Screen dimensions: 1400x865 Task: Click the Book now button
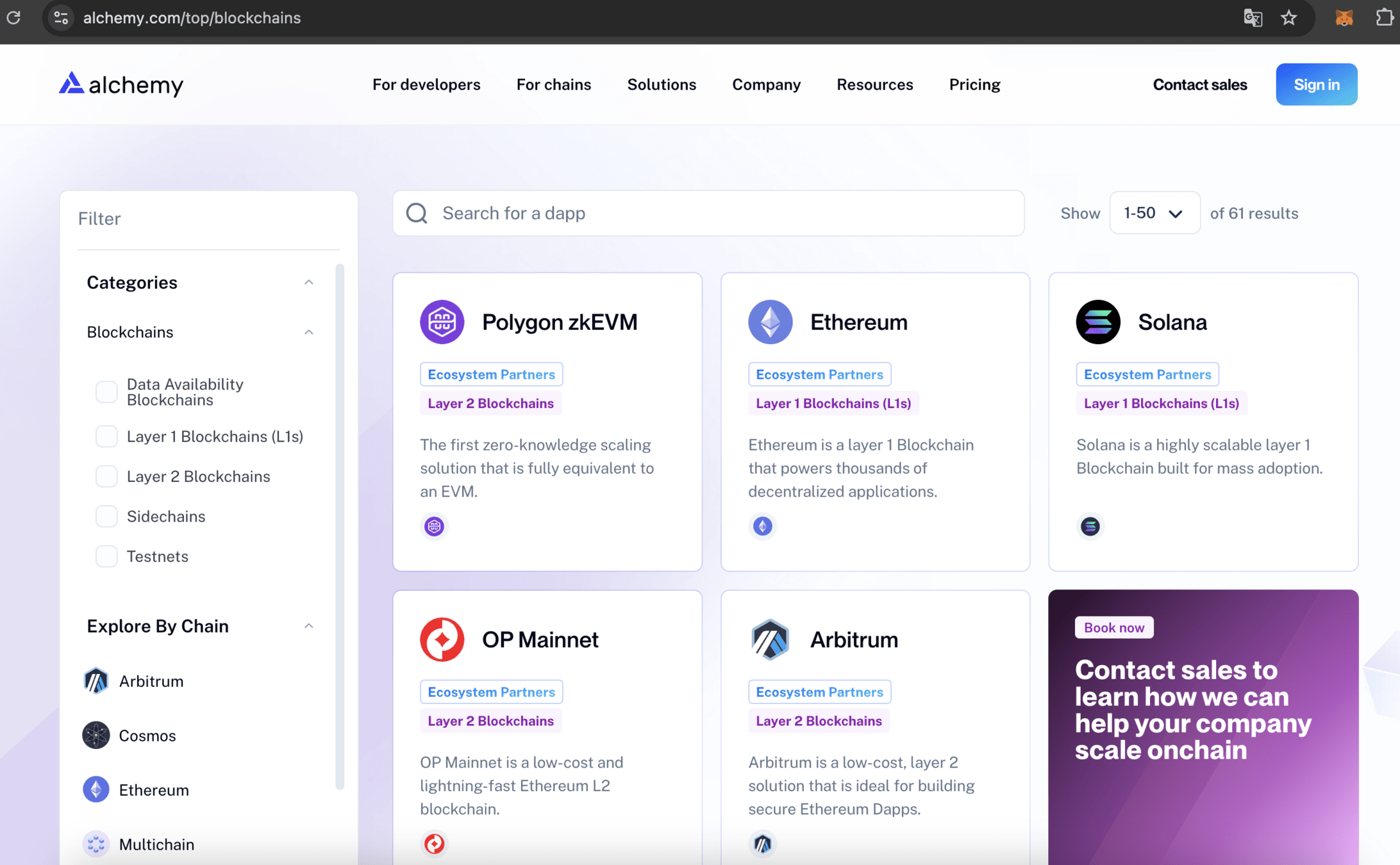click(x=1113, y=627)
